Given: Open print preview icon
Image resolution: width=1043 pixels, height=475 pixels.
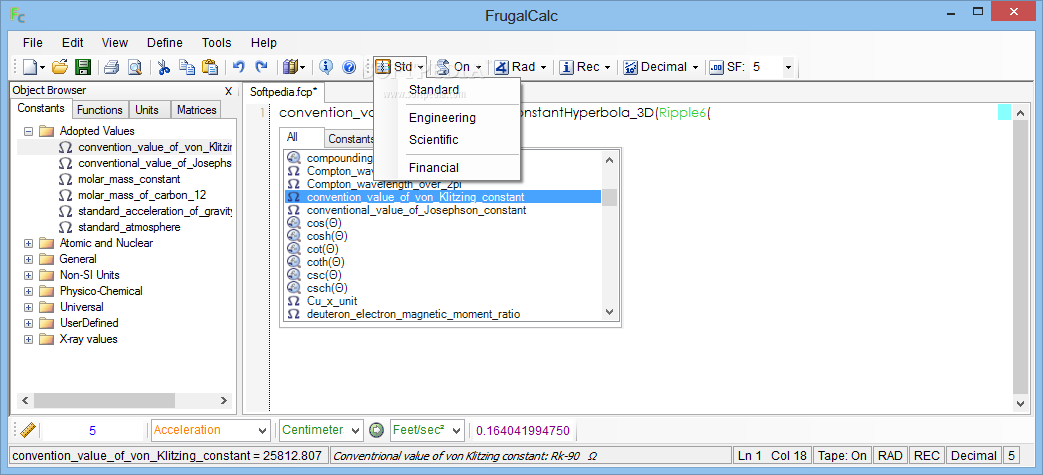Looking at the screenshot, I should [x=134, y=67].
